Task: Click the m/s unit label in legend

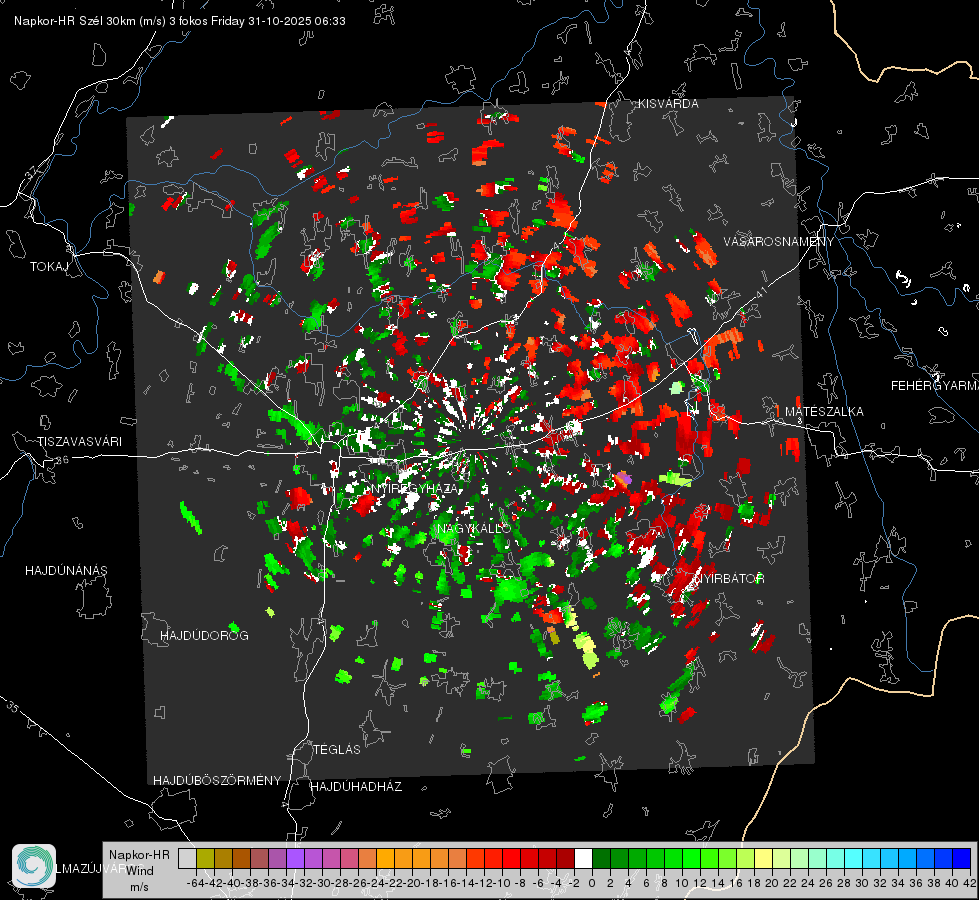Action: coord(139,887)
